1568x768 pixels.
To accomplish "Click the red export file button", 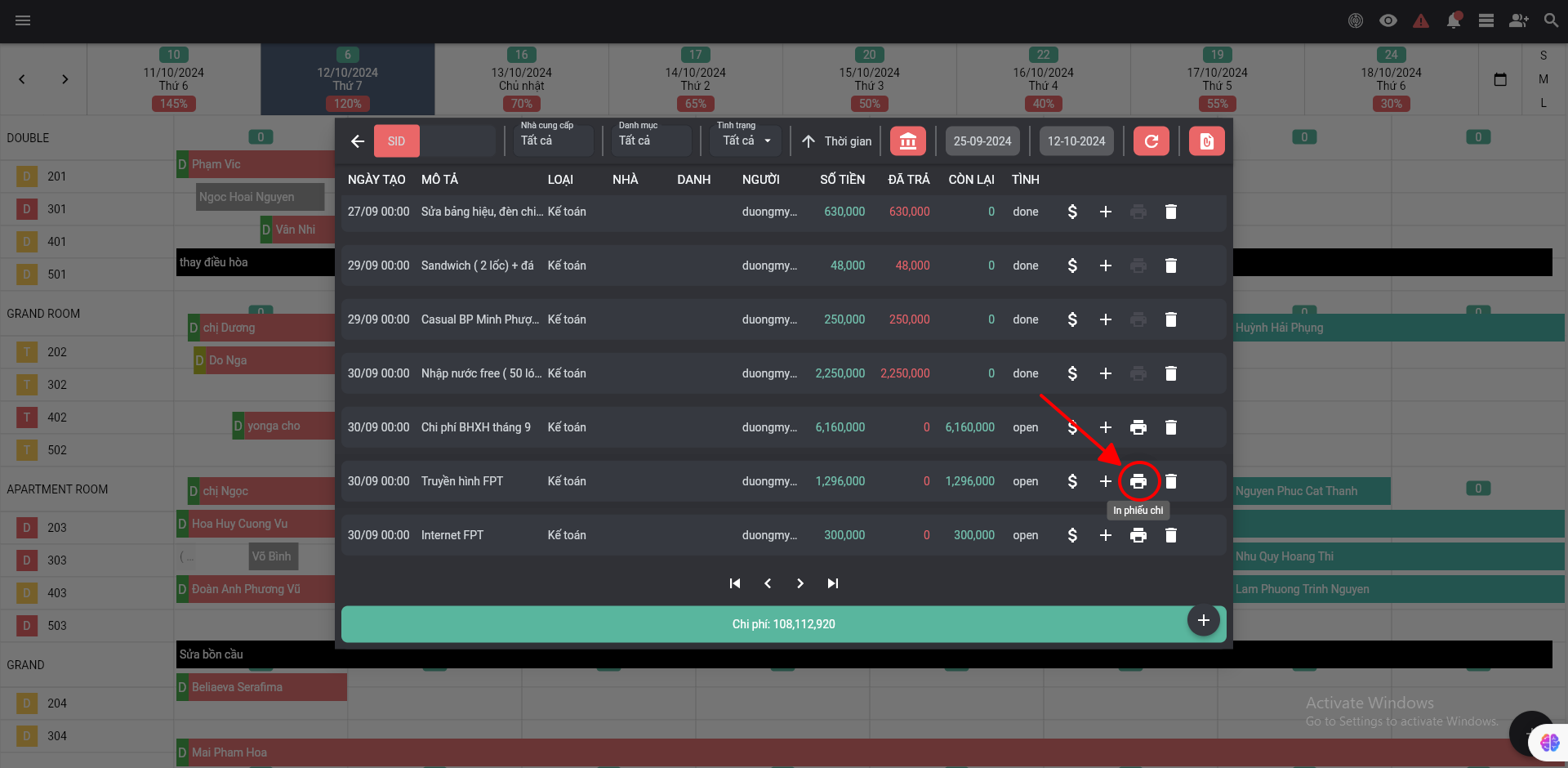I will click(1207, 141).
